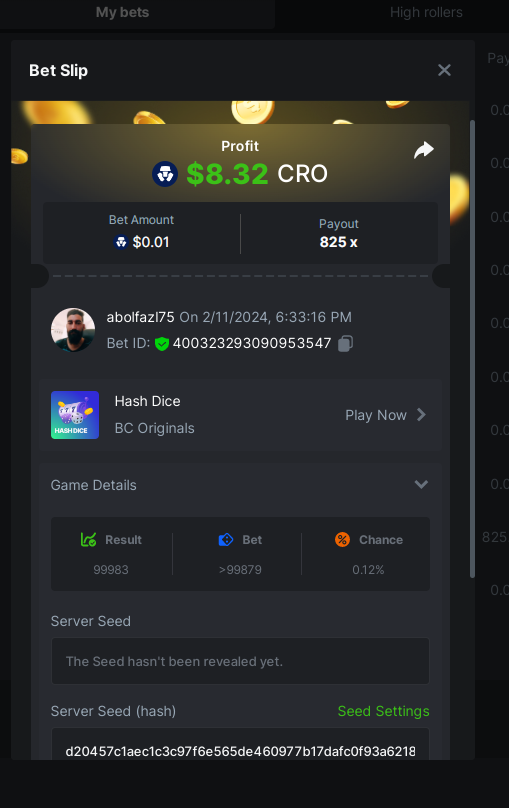Viewport: 509px width, 808px height.
Task: Click the unrevealed Server Seed field
Action: point(240,661)
